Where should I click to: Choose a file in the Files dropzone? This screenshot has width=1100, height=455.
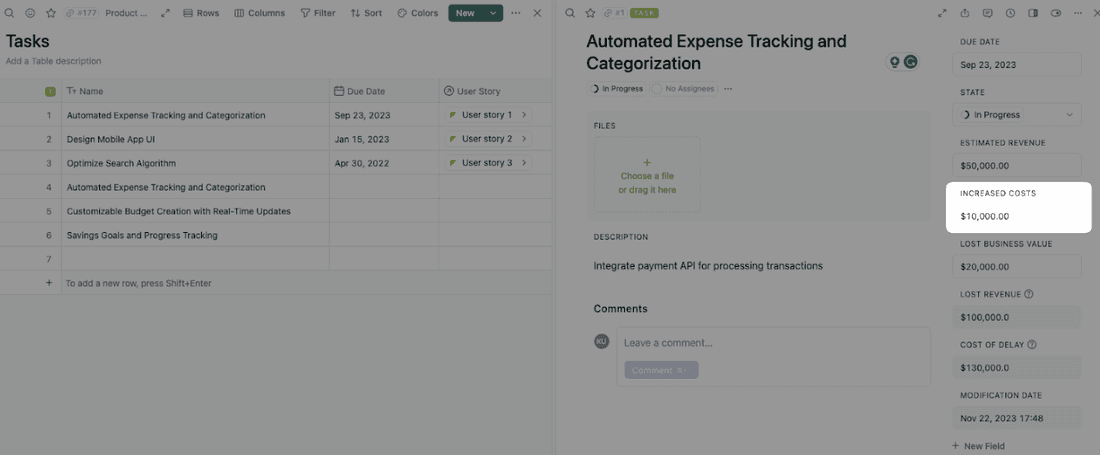point(647,175)
